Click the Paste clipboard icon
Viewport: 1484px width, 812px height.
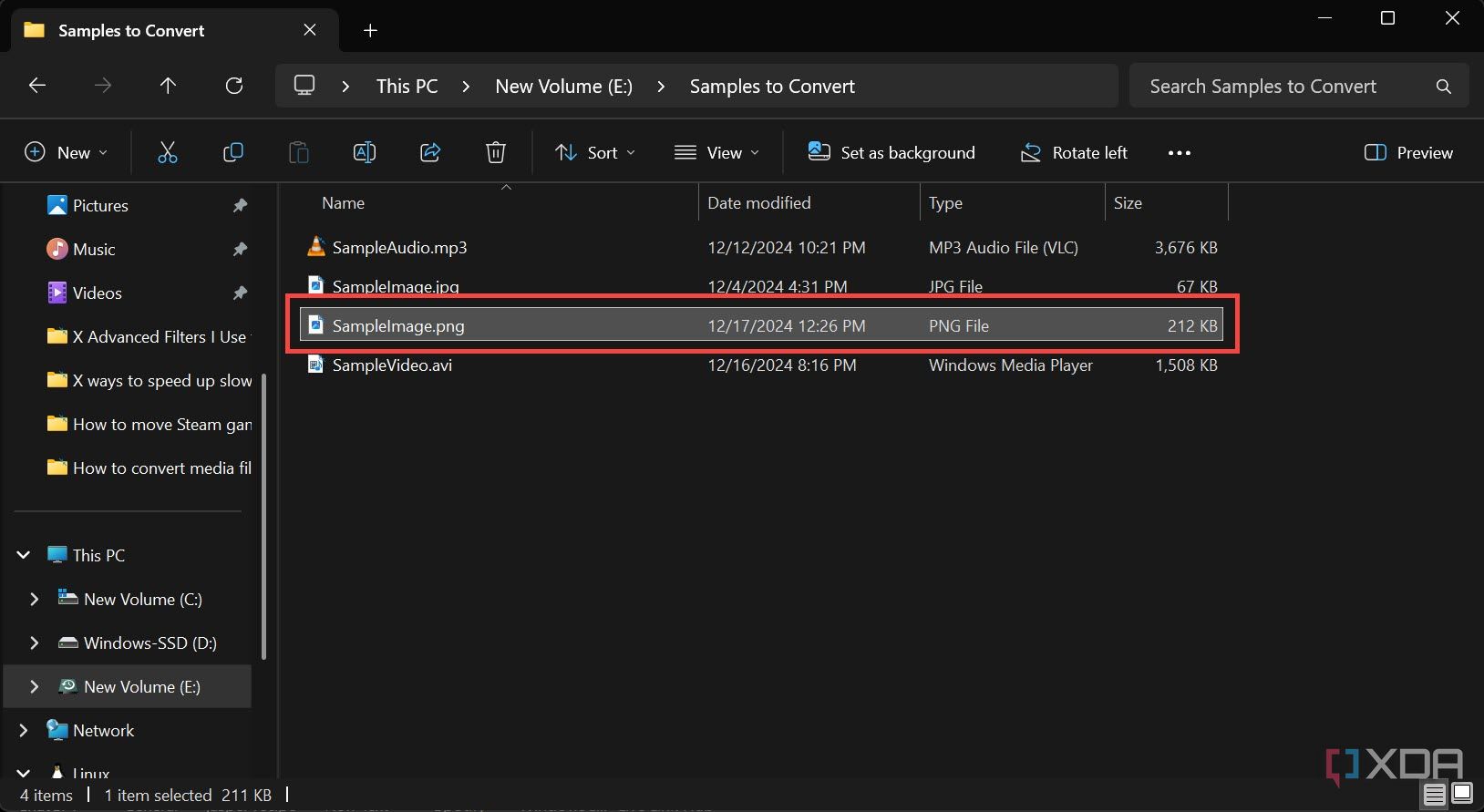pos(299,152)
